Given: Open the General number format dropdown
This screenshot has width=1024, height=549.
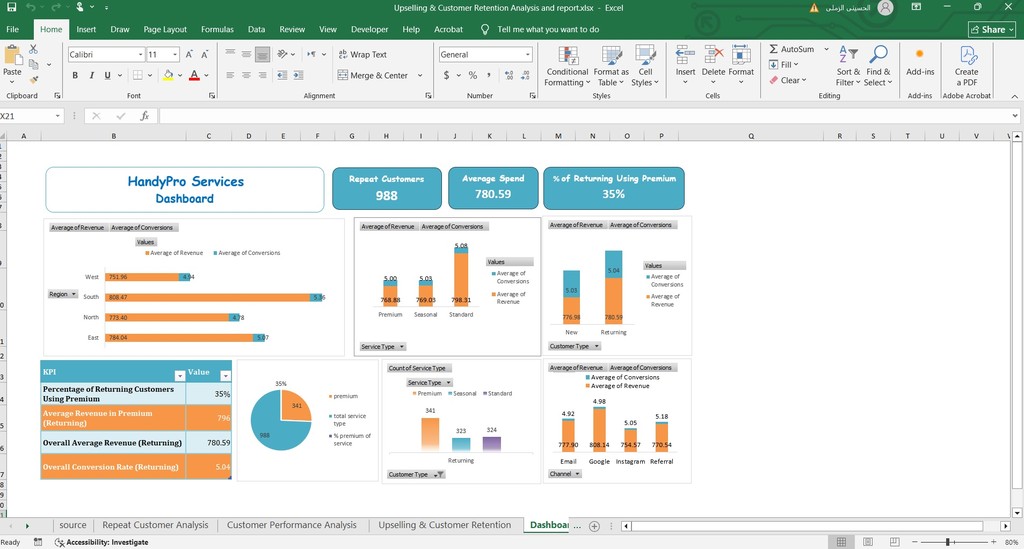Looking at the screenshot, I should click(x=528, y=55).
